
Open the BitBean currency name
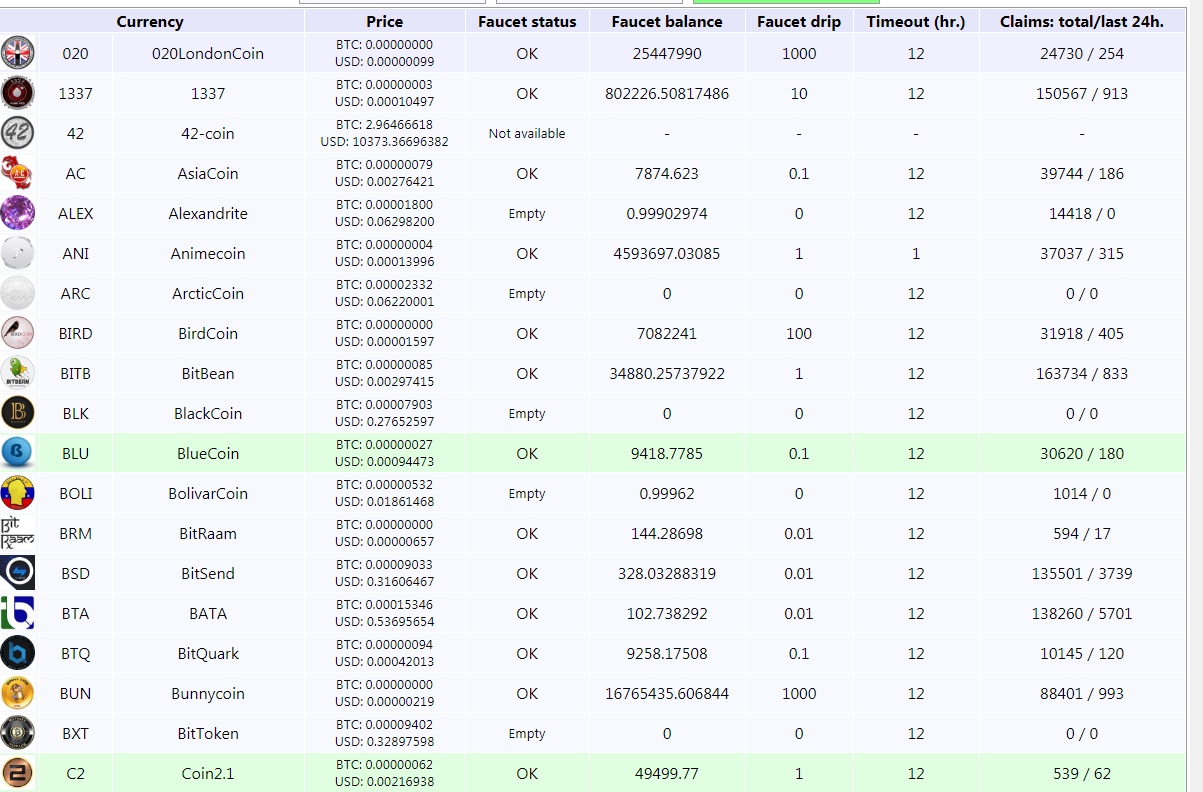tap(208, 373)
